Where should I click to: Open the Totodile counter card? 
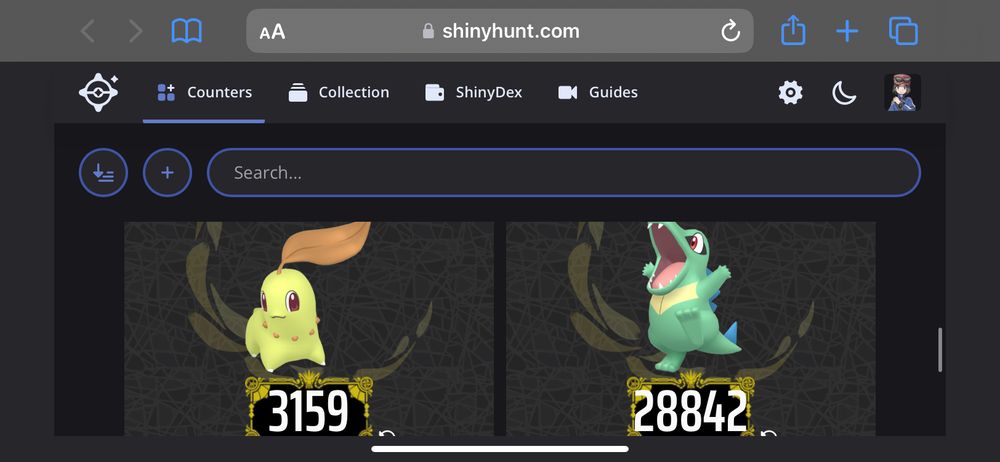tap(691, 329)
